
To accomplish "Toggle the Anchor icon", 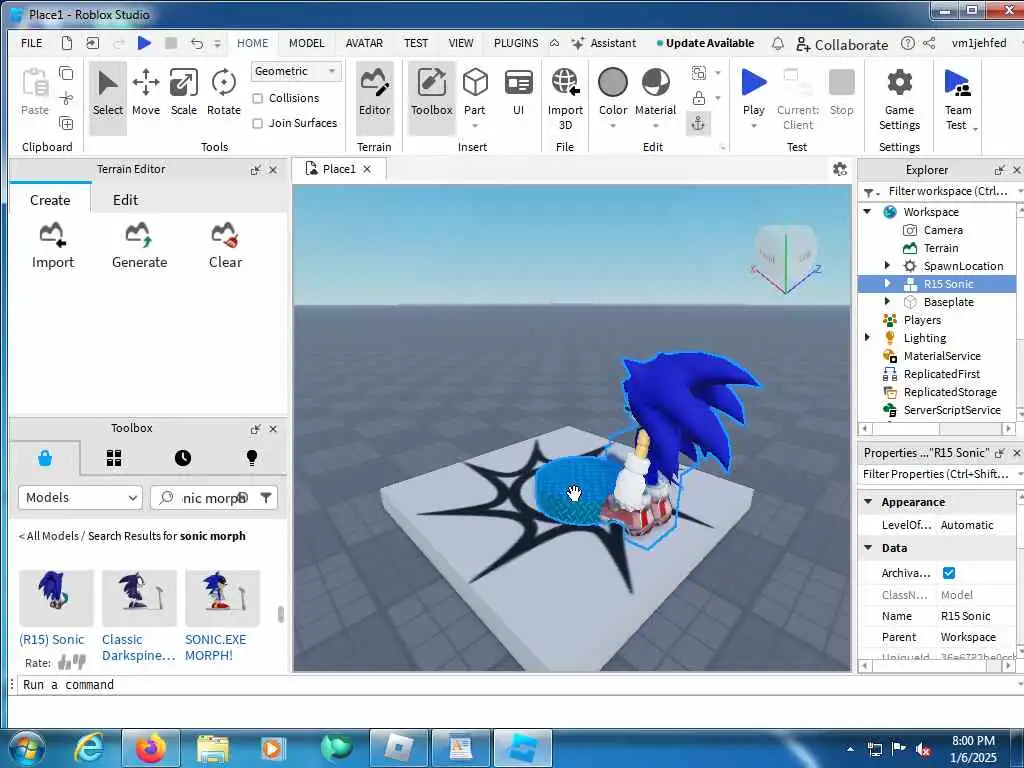I will (698, 123).
